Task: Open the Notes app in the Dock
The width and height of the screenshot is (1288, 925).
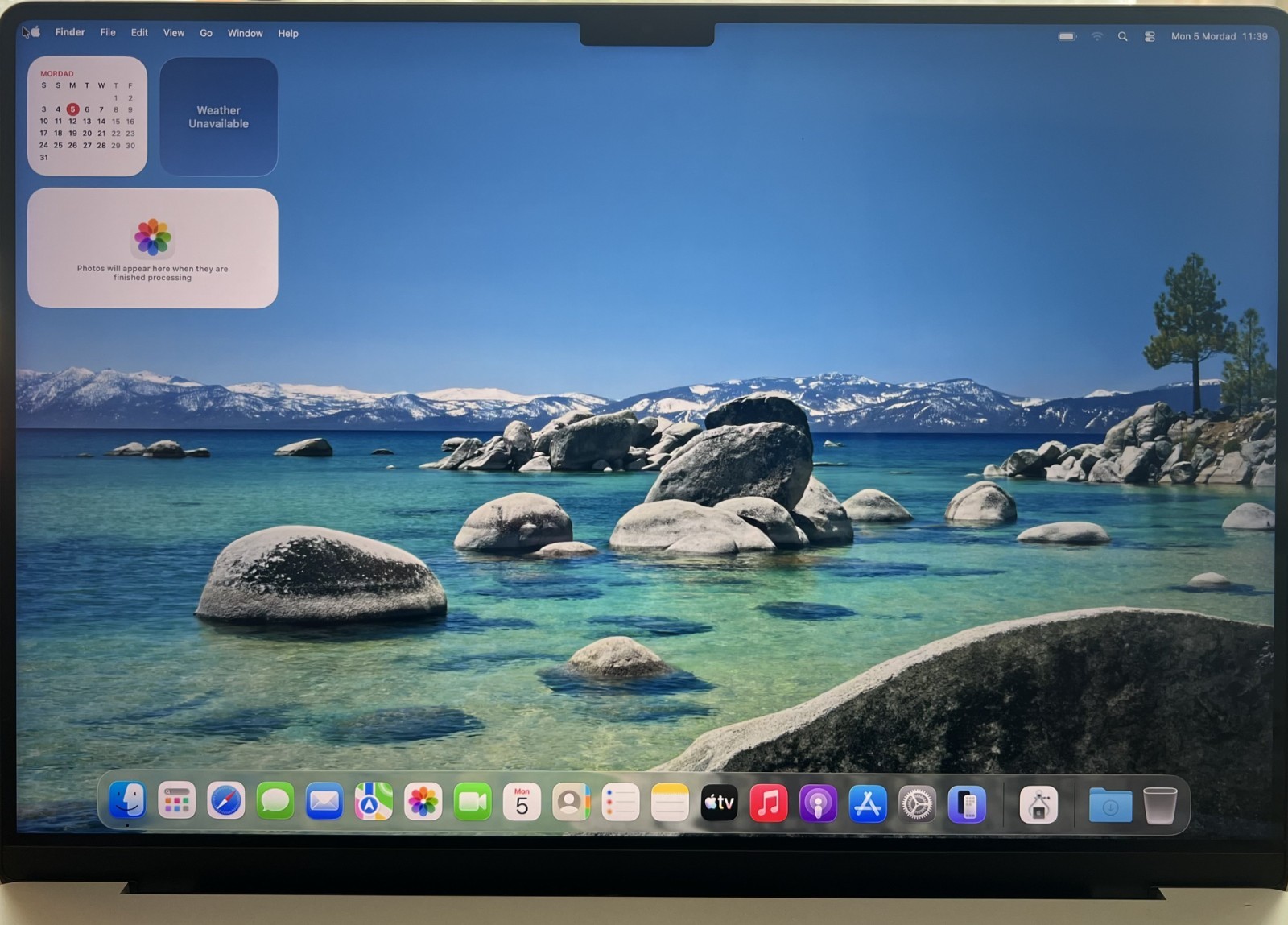Action: tap(670, 802)
